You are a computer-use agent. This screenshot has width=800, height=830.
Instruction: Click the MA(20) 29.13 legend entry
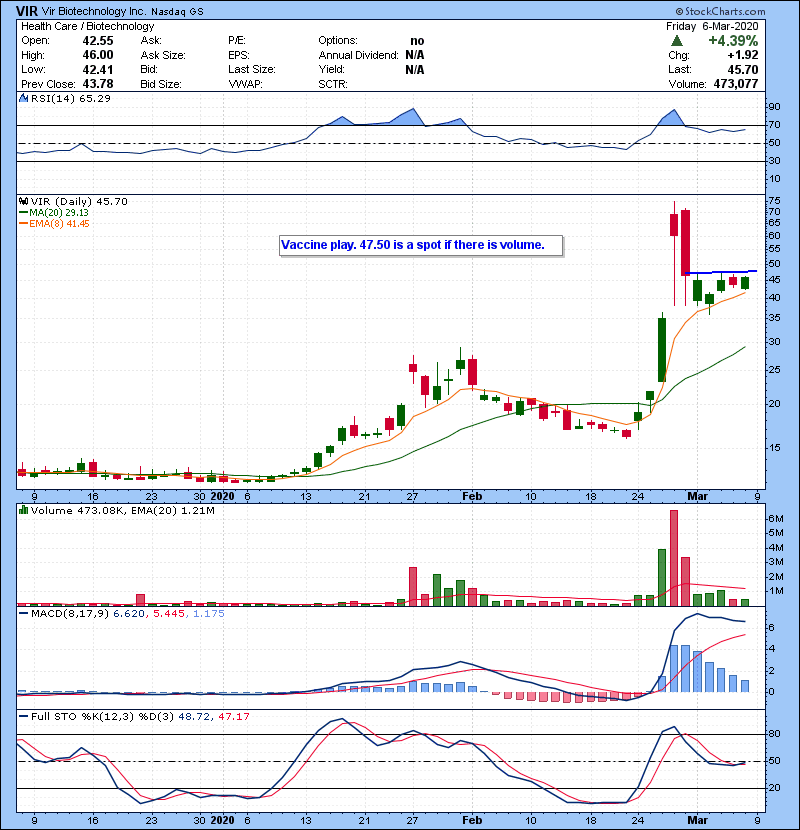click(x=59, y=213)
